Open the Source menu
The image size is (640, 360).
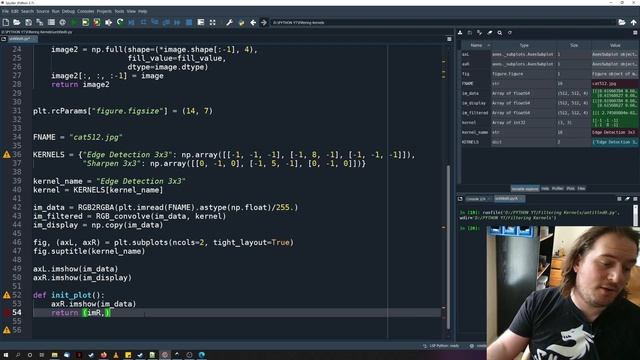43,11
